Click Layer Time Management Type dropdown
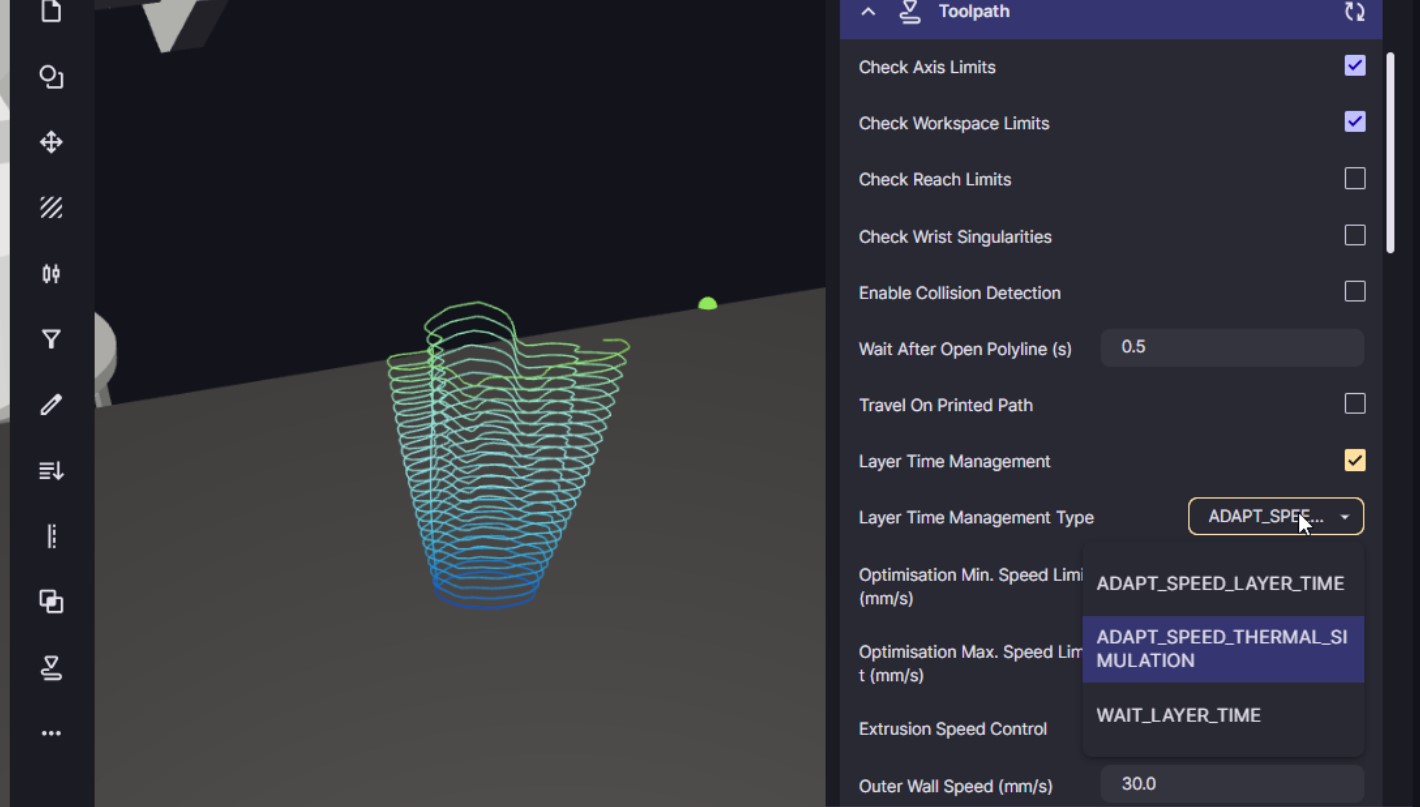Screen dimensions: 1420x807 click(1275, 517)
